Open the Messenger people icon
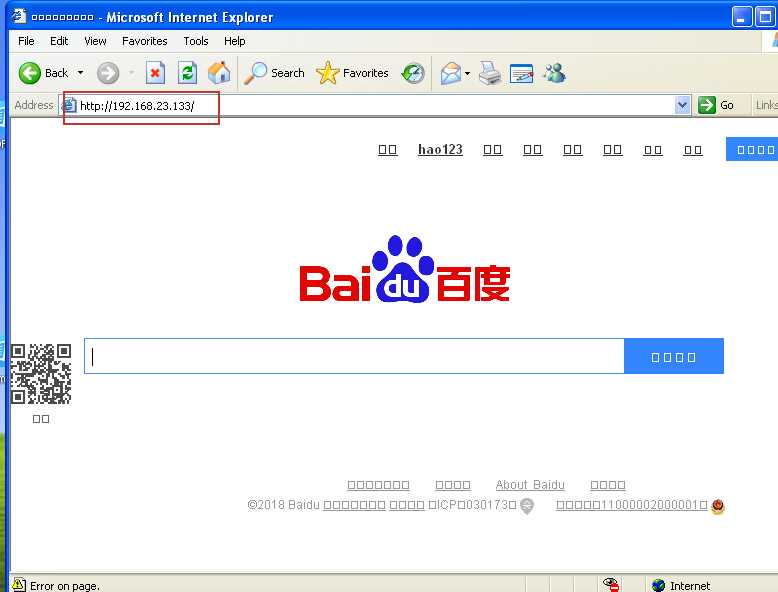Screen dimensions: 778x592 [554, 73]
